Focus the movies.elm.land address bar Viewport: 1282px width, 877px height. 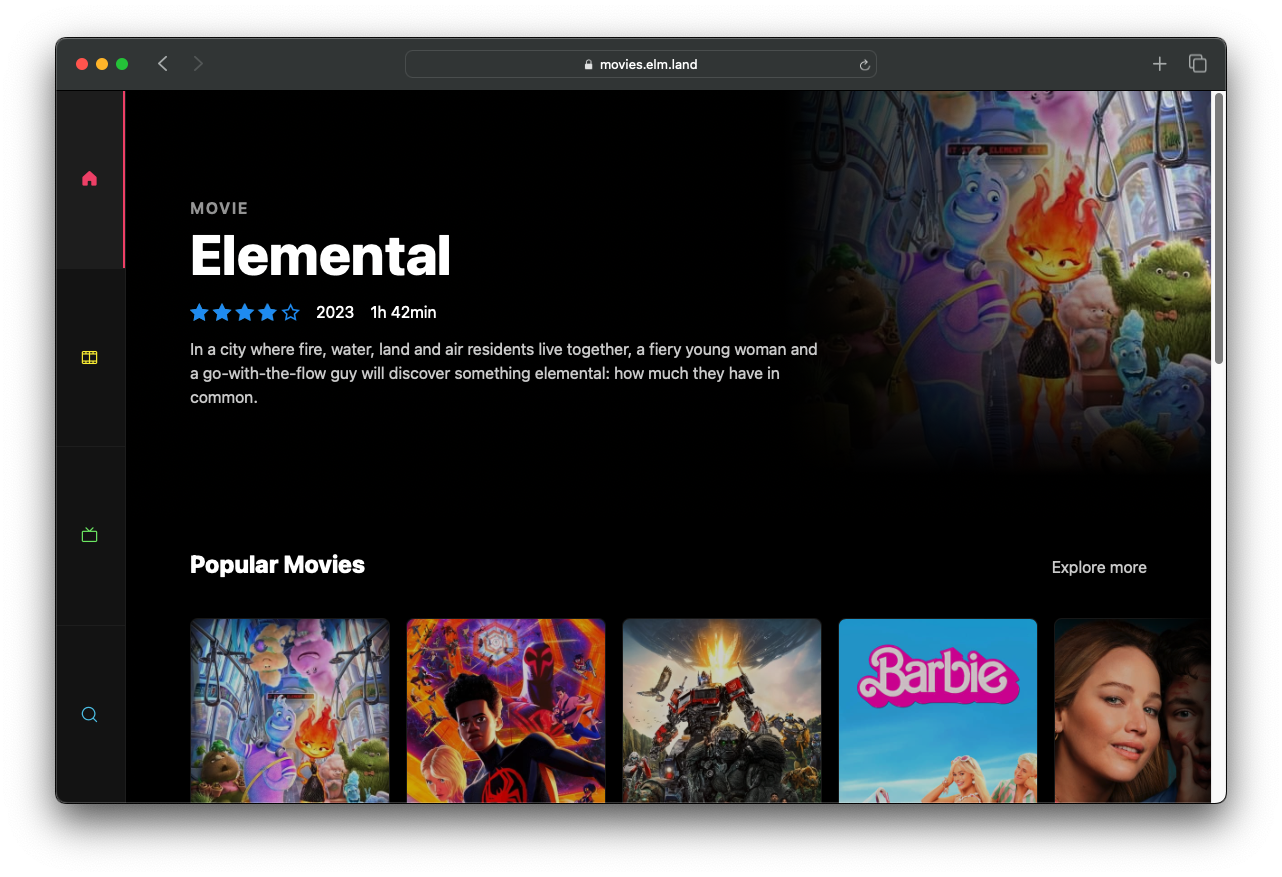[641, 64]
